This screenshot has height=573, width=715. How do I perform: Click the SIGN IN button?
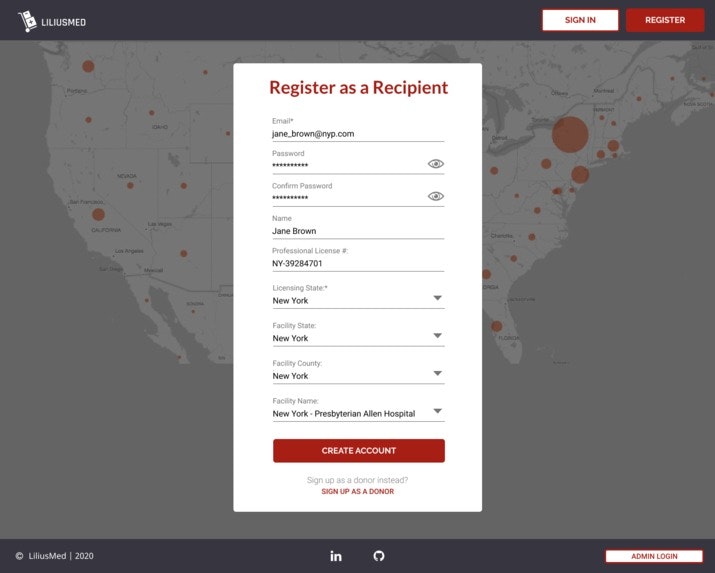580,20
